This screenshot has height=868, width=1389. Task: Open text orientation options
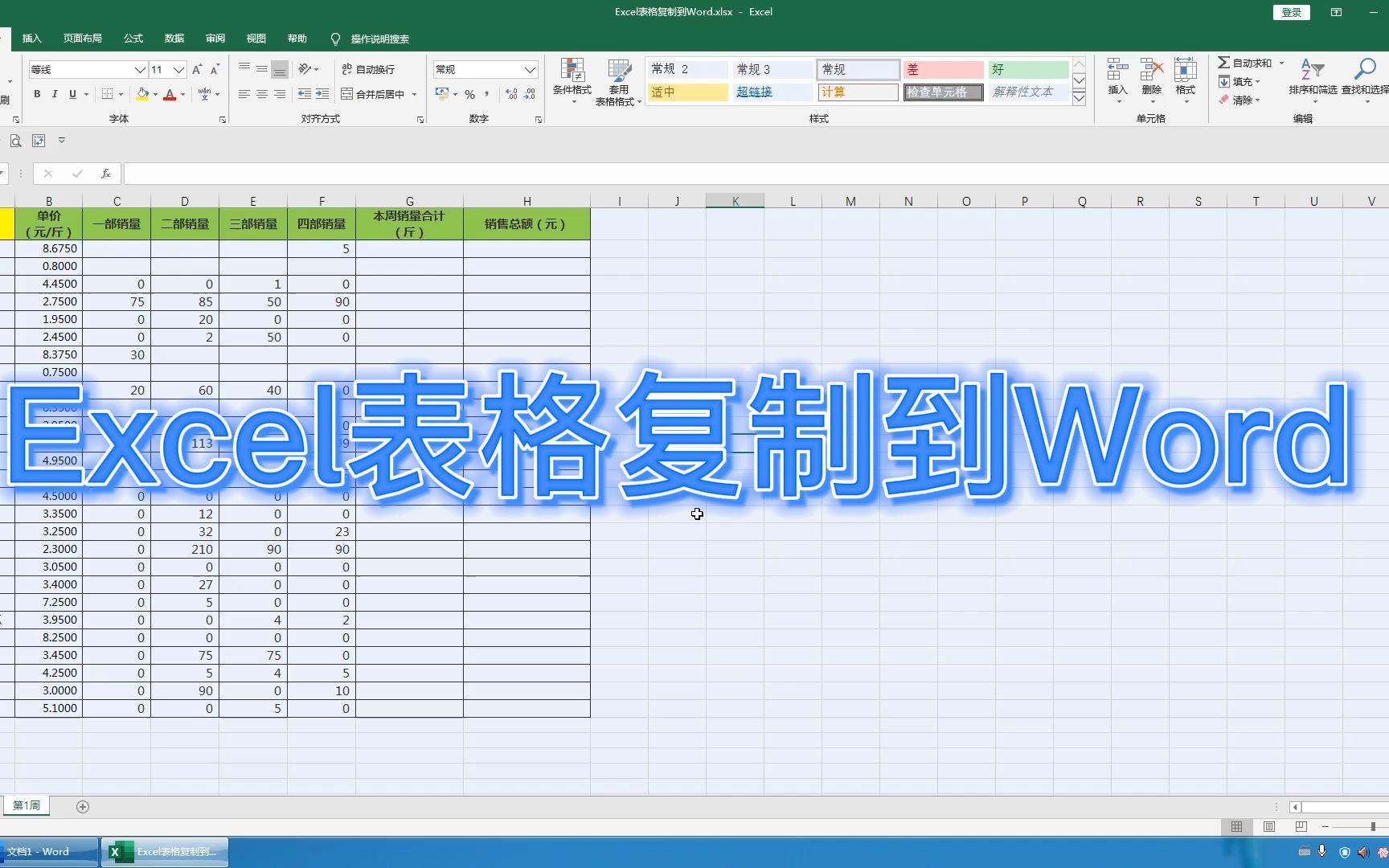click(308, 70)
